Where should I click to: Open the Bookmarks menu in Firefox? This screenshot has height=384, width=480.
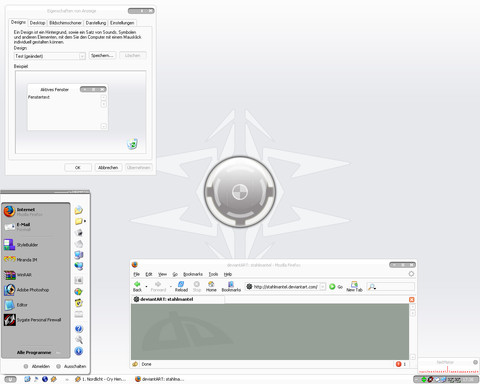point(193,274)
